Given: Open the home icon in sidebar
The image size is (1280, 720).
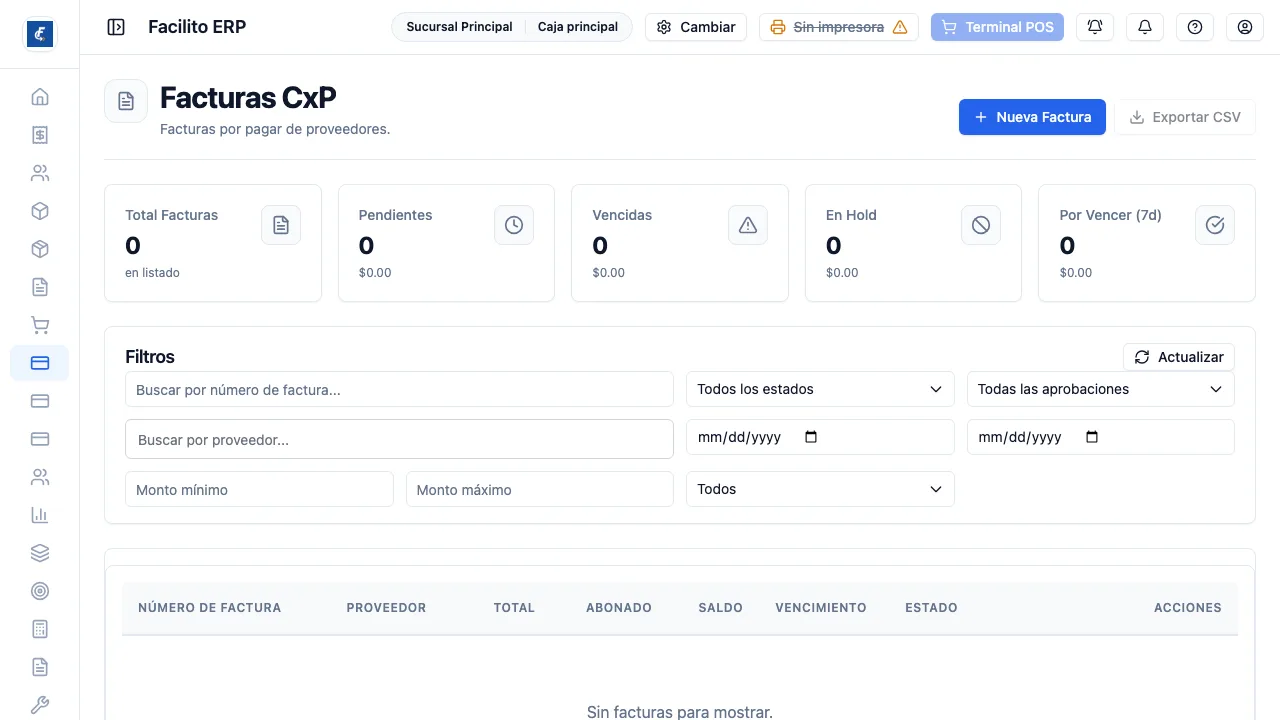Looking at the screenshot, I should tap(40, 97).
